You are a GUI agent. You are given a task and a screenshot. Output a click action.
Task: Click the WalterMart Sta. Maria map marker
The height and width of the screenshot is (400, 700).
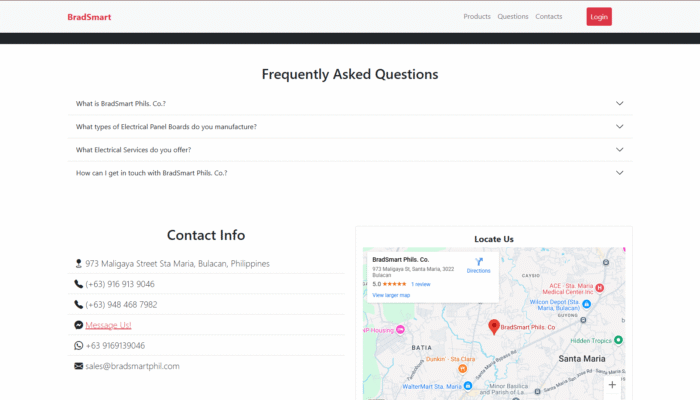pos(468,386)
